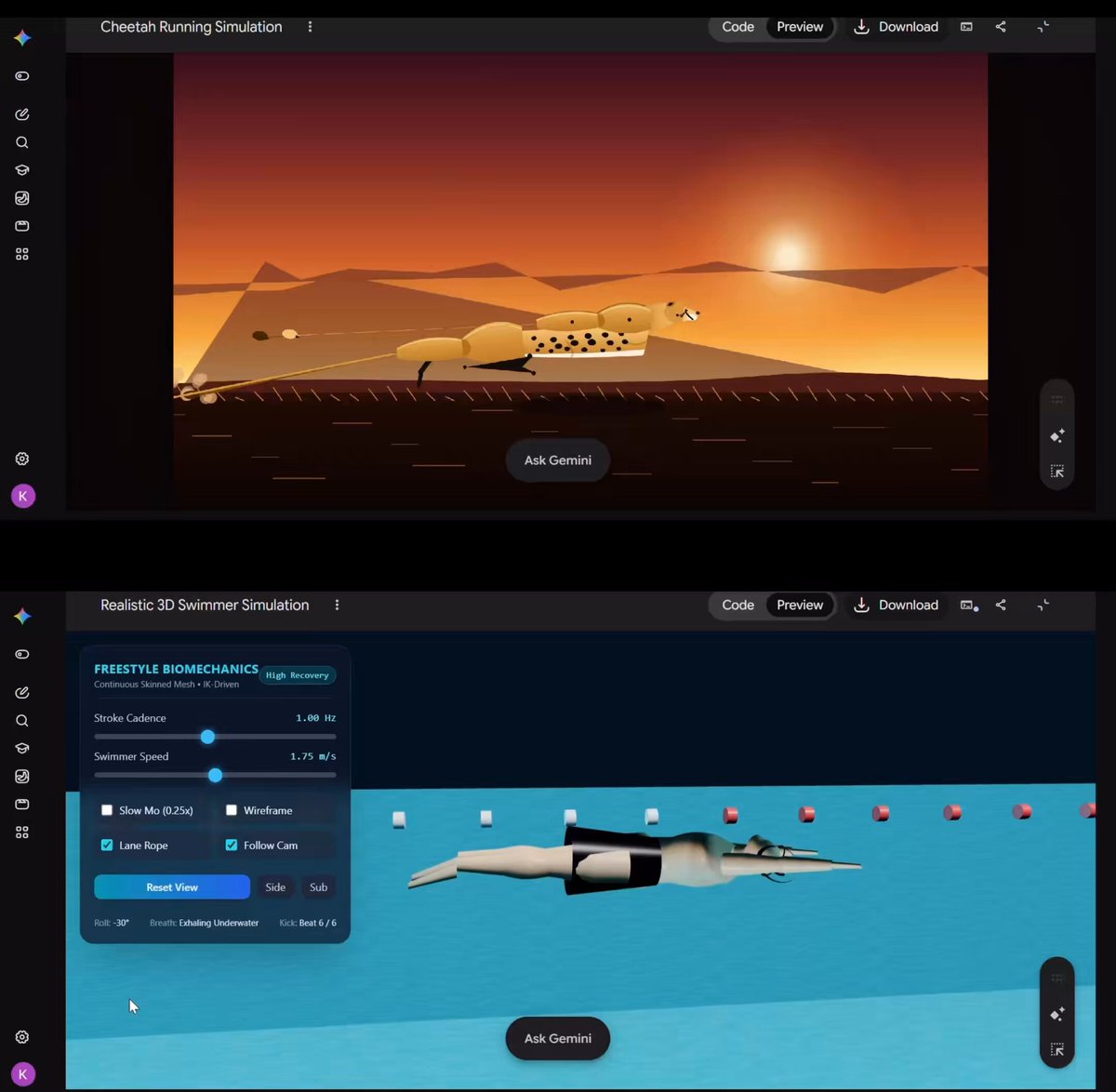Open the K profile avatar in the Cheetah window

point(23,497)
